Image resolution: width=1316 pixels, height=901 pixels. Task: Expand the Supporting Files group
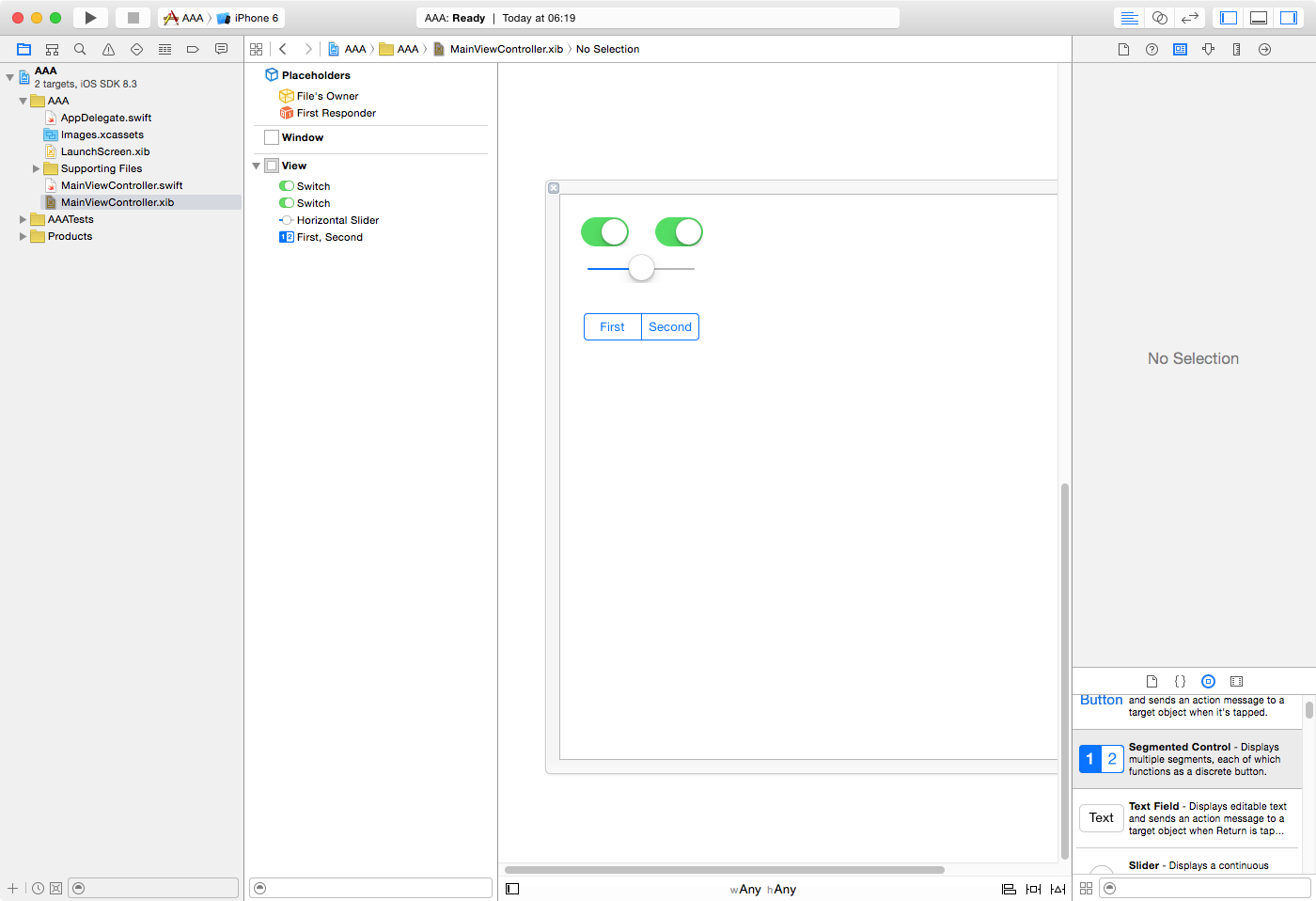[x=36, y=168]
